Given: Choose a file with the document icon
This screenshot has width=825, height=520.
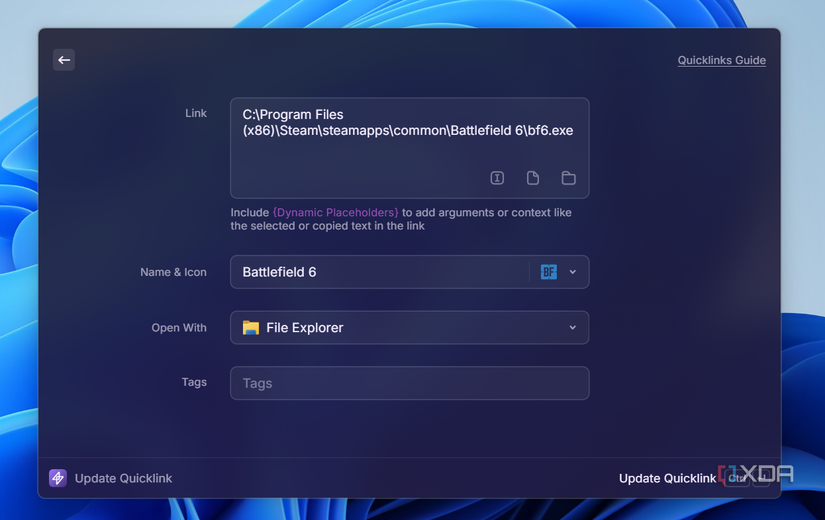Looking at the screenshot, I should tap(533, 178).
